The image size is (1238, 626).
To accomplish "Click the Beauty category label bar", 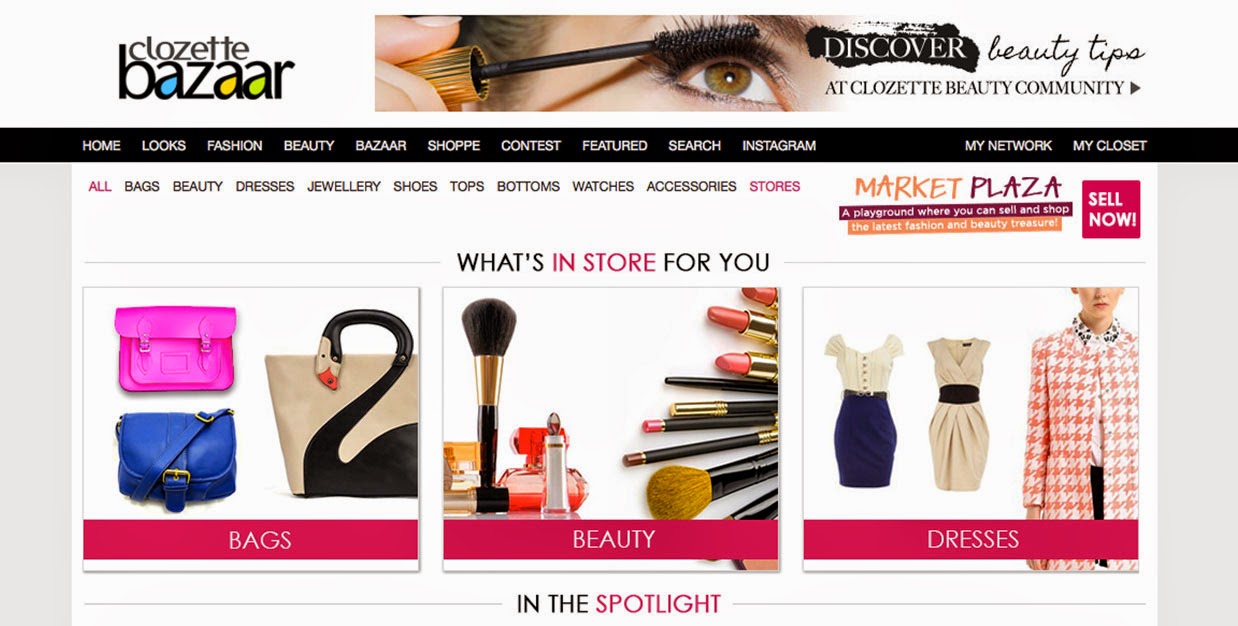I will pyautogui.click(x=611, y=539).
